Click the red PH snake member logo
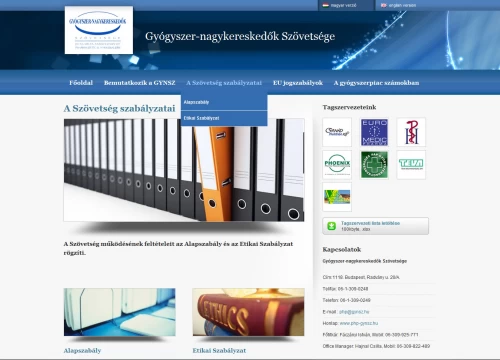The height and width of the screenshot is (360, 500). pos(411,132)
